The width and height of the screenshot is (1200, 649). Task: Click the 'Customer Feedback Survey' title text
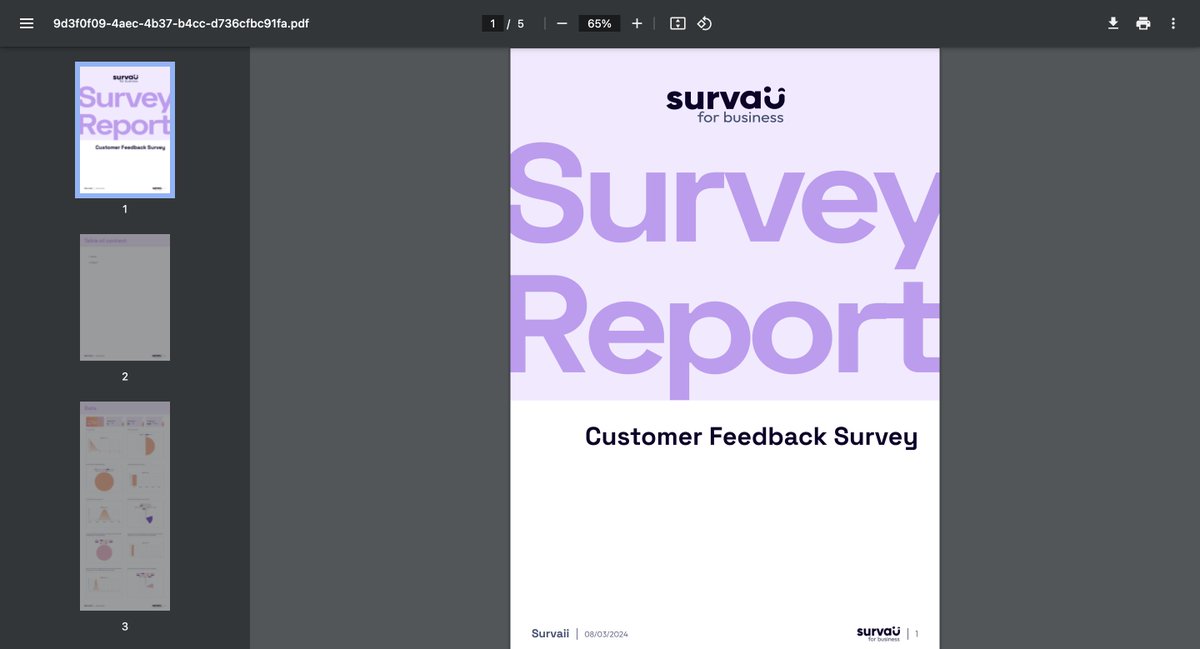(751, 437)
